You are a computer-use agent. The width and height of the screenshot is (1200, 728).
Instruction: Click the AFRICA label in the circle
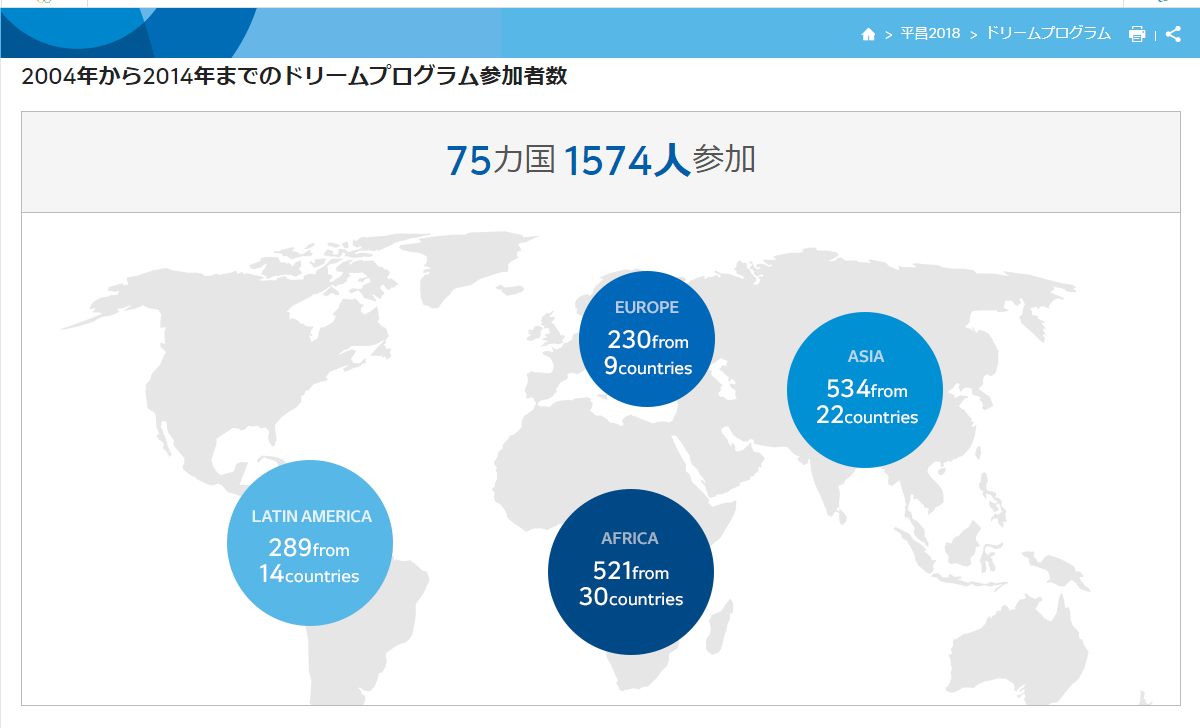point(630,539)
